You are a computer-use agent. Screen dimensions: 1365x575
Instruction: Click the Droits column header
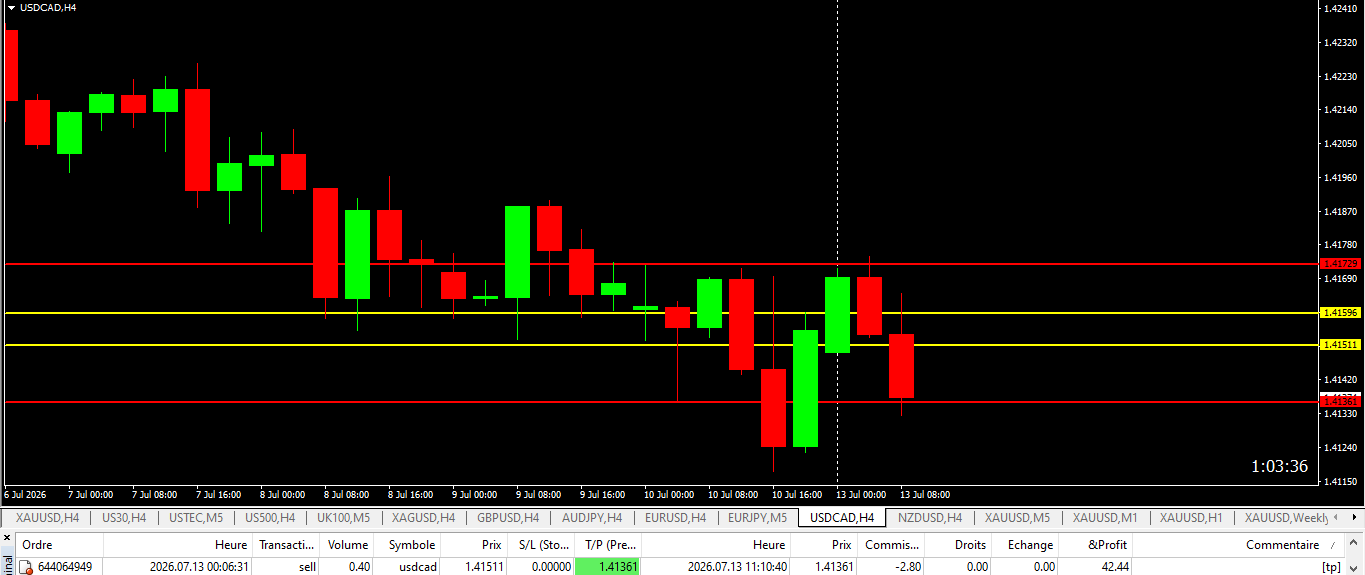click(x=959, y=545)
